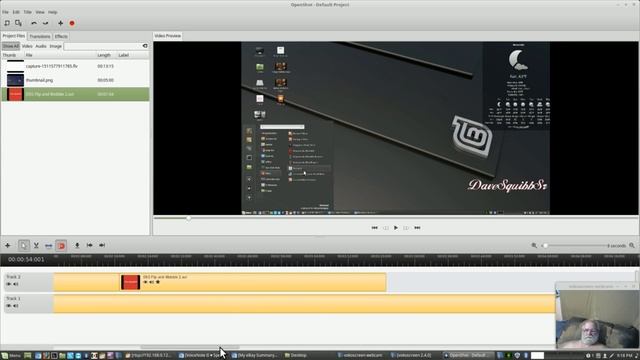The width and height of the screenshot is (640, 360).
Task: Mute Track 2 audio speaker icon
Action: 16,284
